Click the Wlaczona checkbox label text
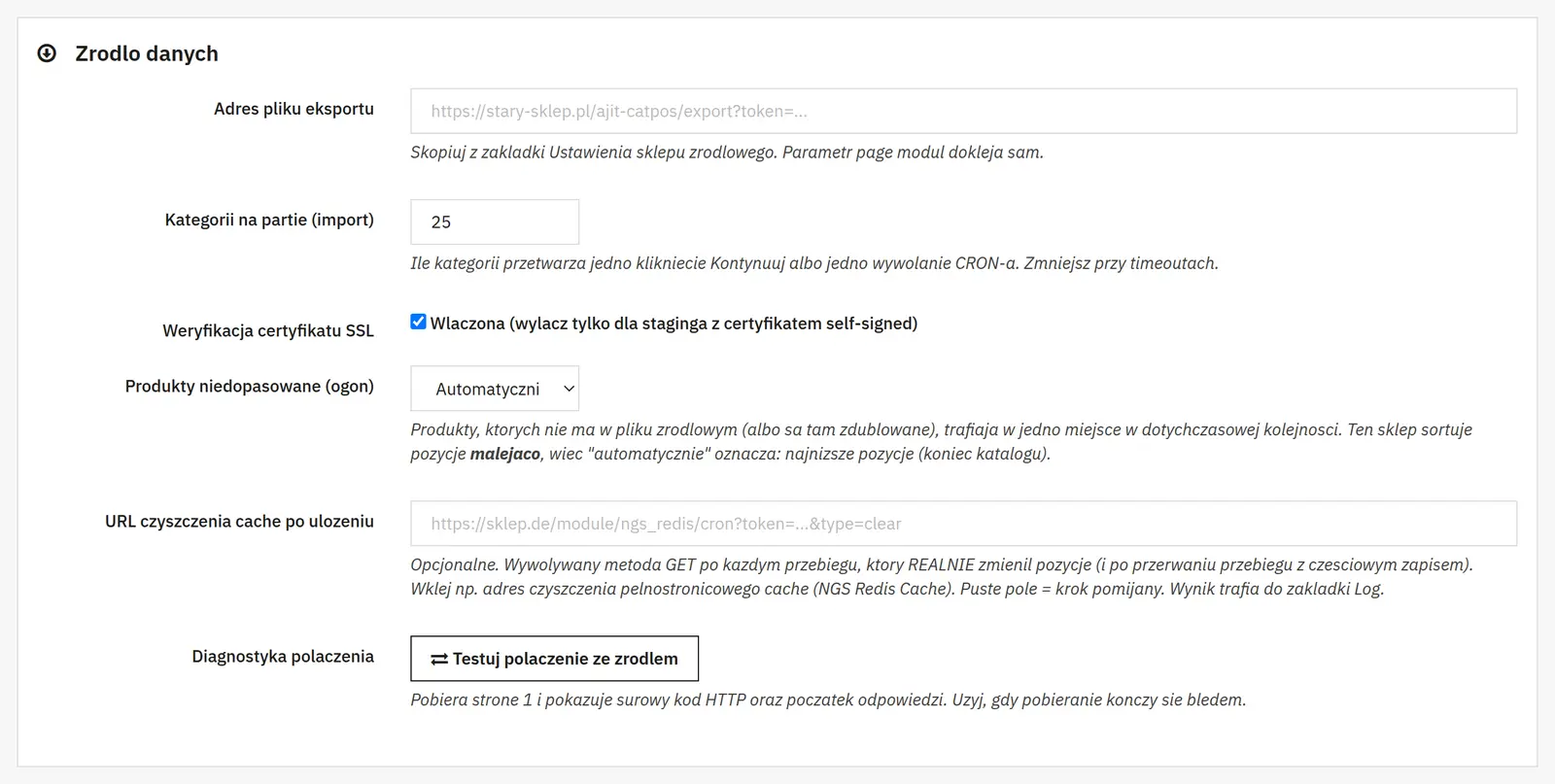This screenshot has width=1555, height=784. click(674, 323)
